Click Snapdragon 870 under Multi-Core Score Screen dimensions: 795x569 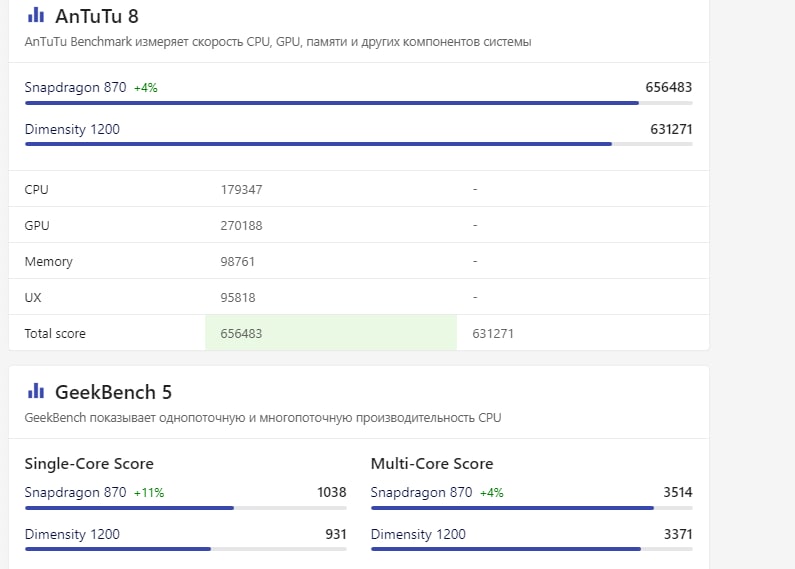pyautogui.click(x=421, y=492)
